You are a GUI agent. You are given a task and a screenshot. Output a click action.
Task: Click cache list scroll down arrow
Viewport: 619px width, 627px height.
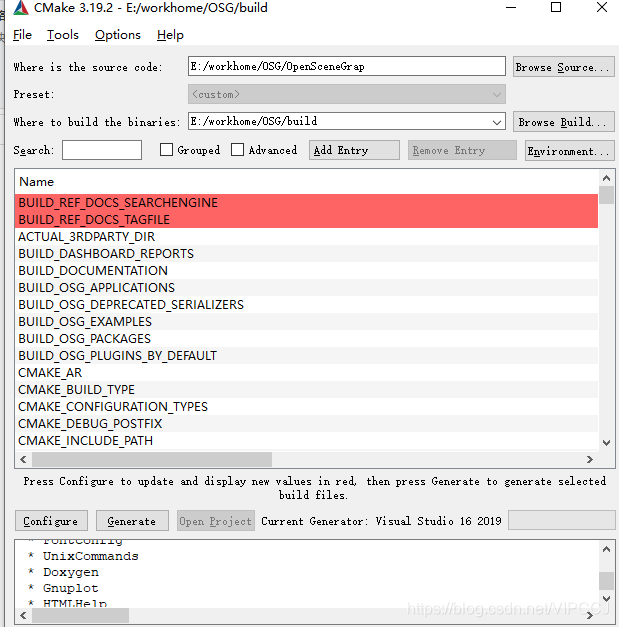(x=606, y=443)
